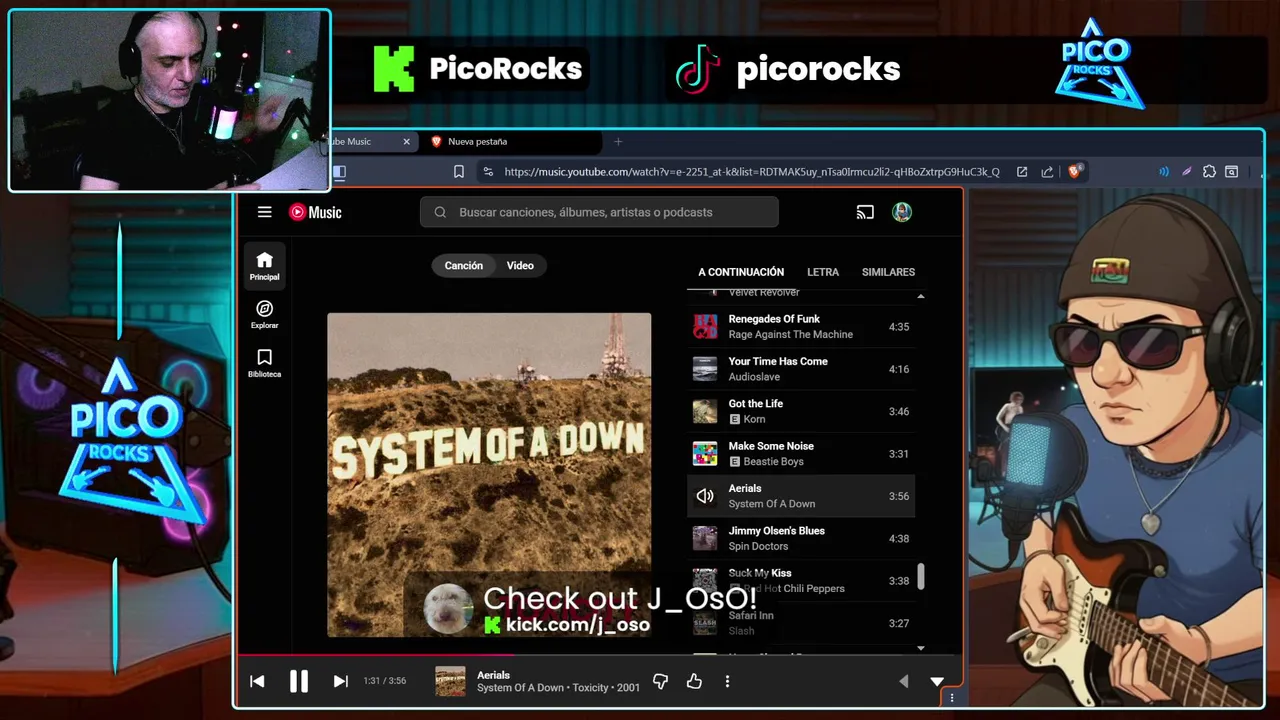Open the browser extensions puzzle icon

(x=1209, y=172)
